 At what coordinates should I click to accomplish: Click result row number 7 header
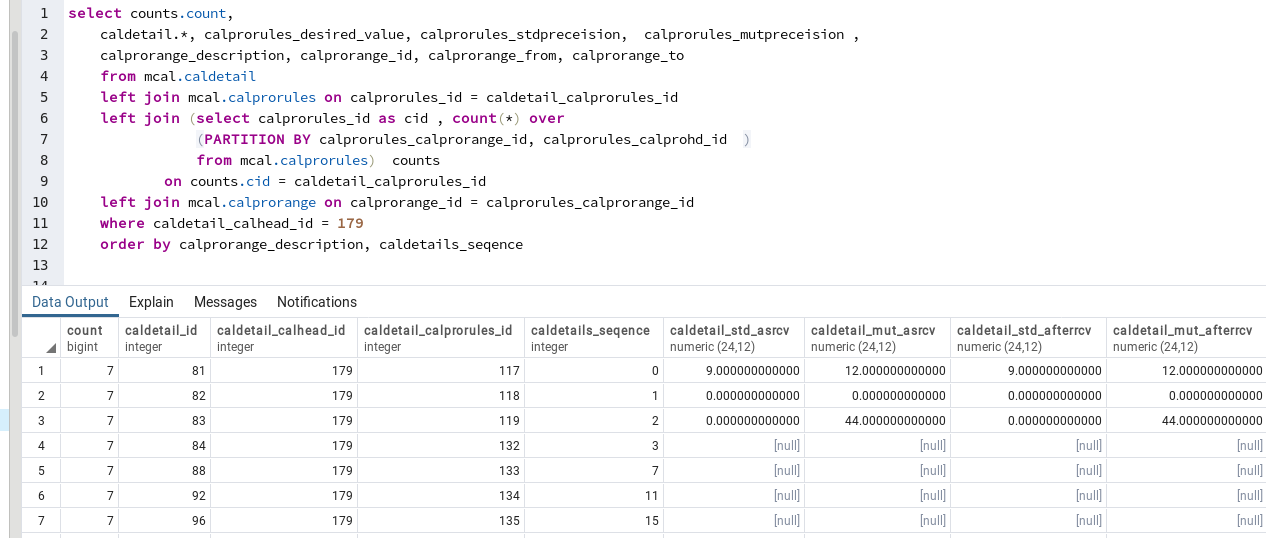(41, 521)
